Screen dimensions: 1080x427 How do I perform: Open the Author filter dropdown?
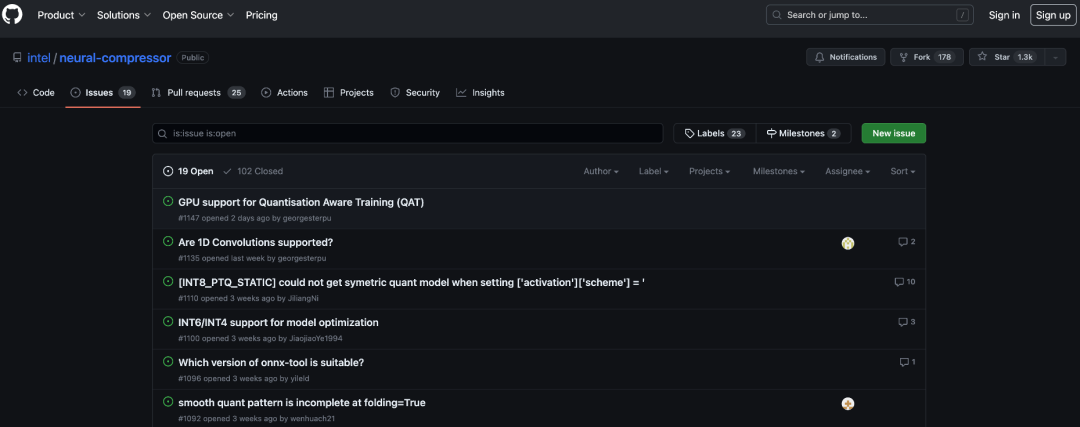pos(601,171)
